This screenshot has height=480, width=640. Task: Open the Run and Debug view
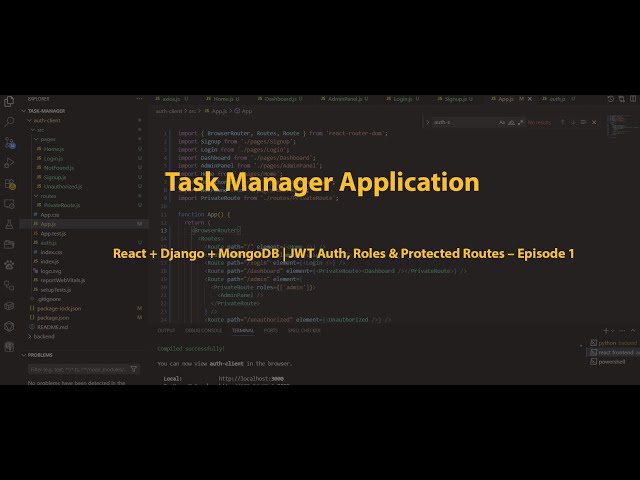tap(9, 163)
